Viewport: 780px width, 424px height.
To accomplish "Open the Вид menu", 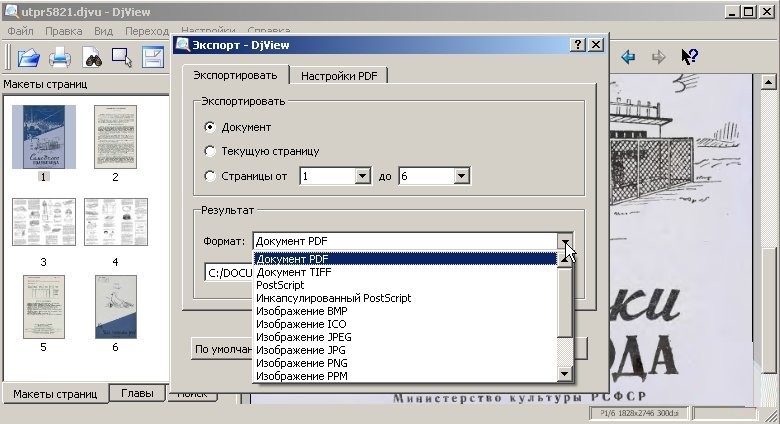I will point(103,31).
